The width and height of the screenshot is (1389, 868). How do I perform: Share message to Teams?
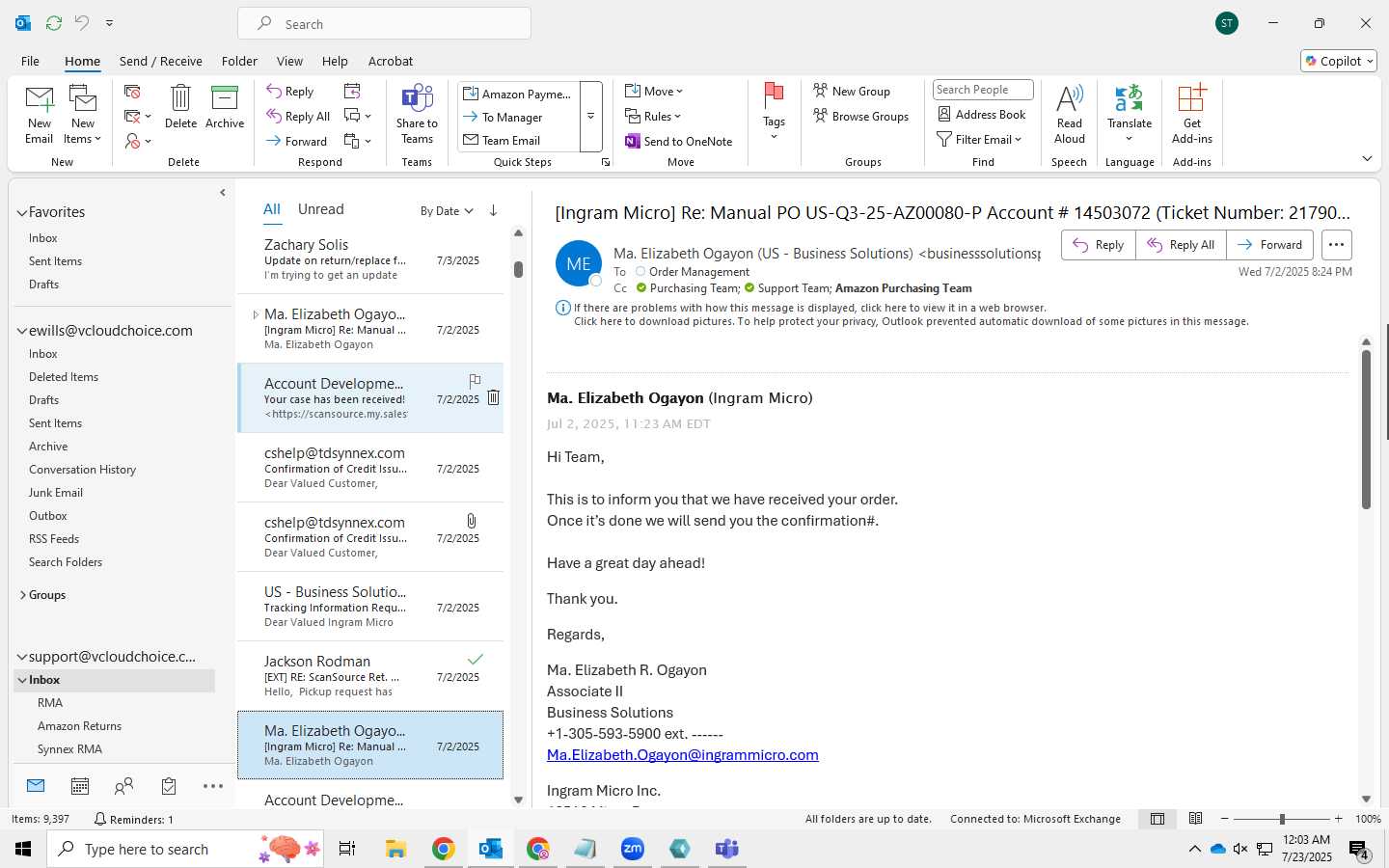click(x=417, y=114)
